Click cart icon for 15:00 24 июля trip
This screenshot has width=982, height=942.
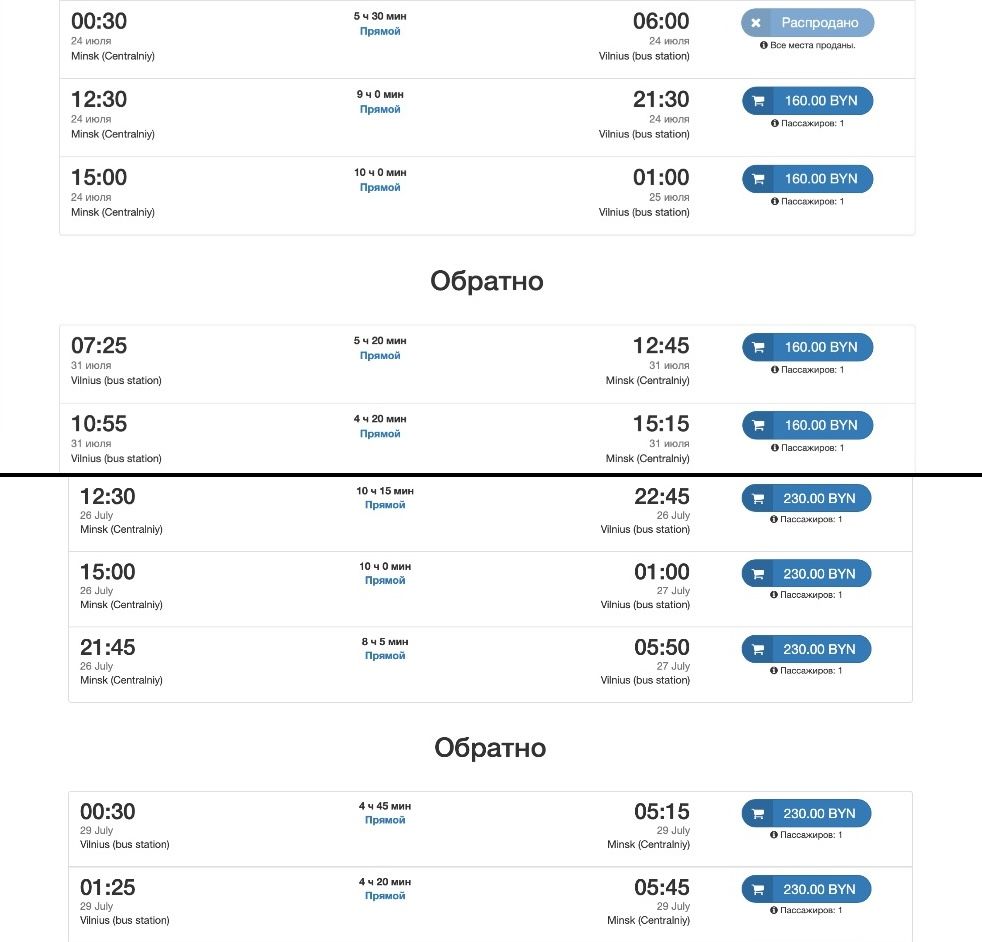click(758, 179)
